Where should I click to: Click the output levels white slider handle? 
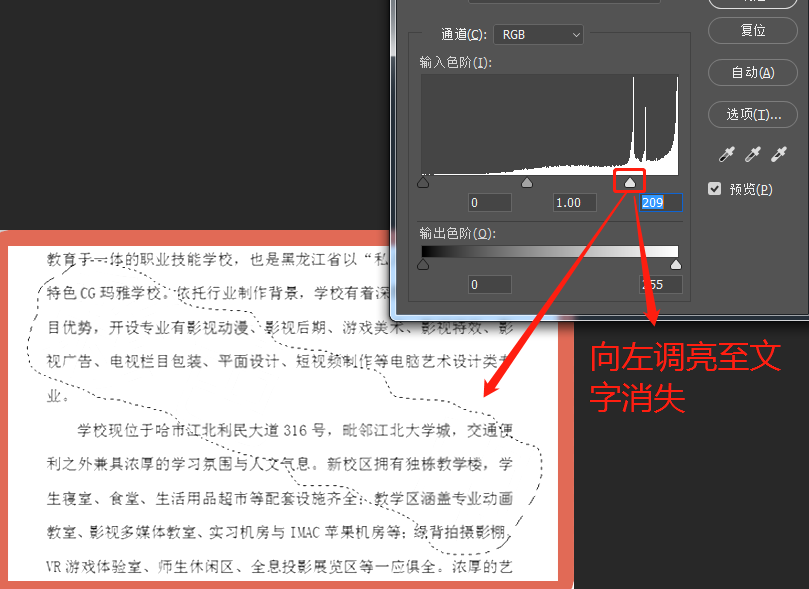click(x=676, y=265)
